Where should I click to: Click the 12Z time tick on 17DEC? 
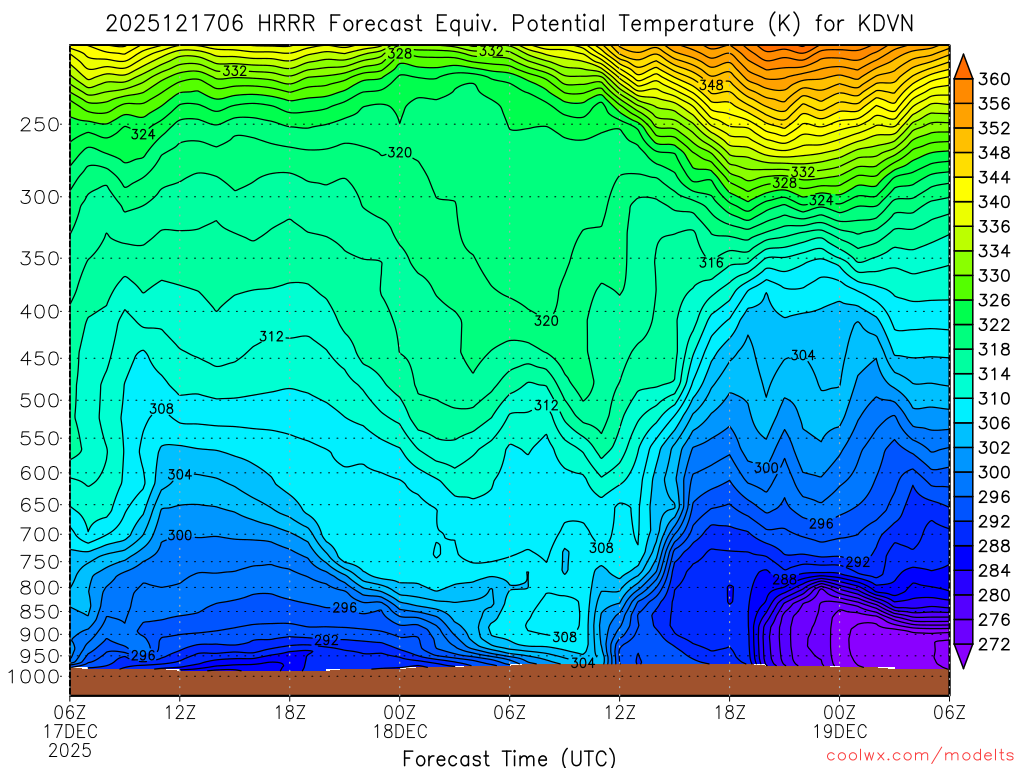pyautogui.click(x=180, y=712)
